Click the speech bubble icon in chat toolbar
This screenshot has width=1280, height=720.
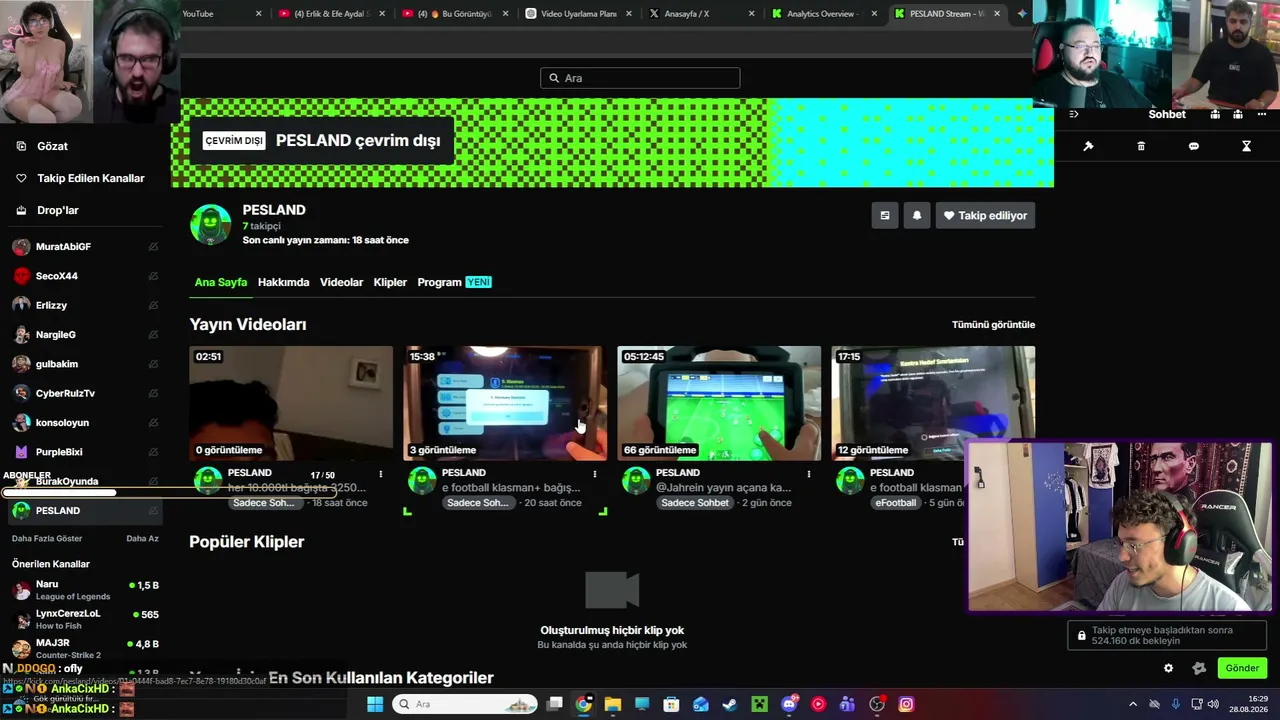pos(1193,146)
